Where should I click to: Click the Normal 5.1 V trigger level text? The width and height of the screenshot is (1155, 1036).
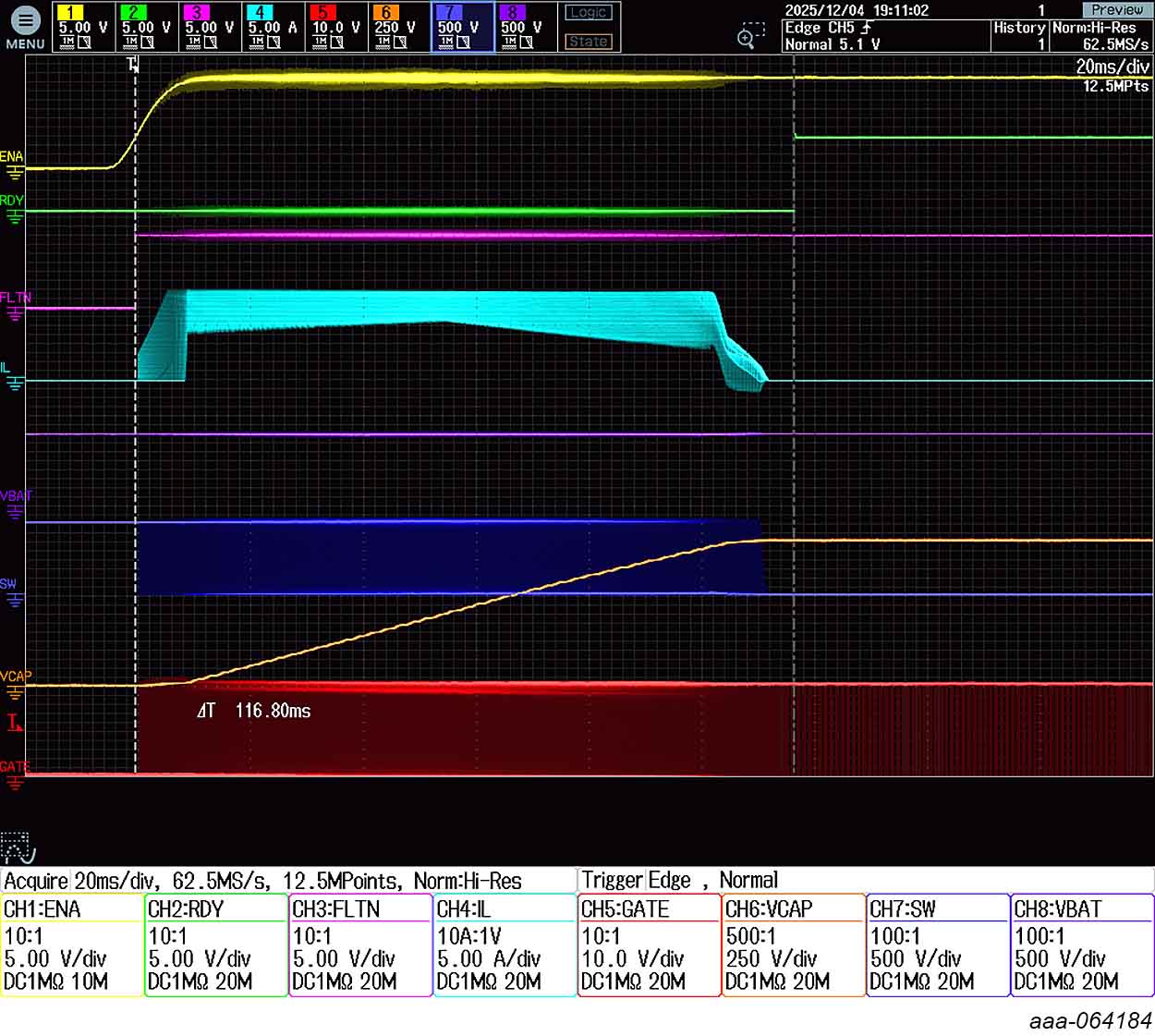click(832, 43)
